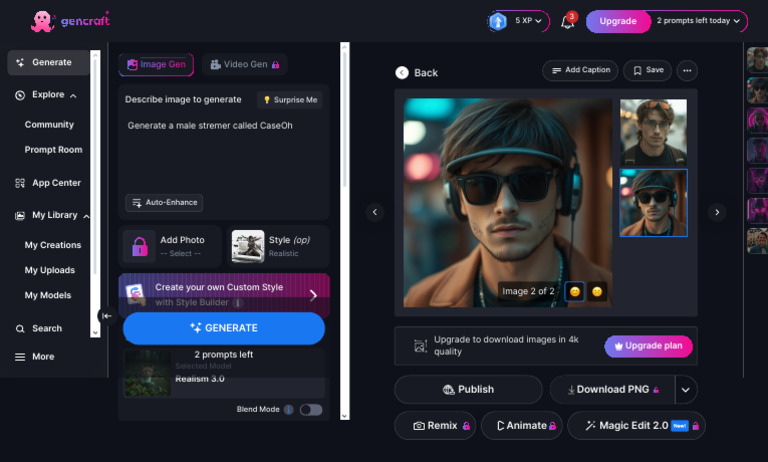Click the top thumbnail in right history strip
Screen dimensions: 768x462
(x=758, y=60)
